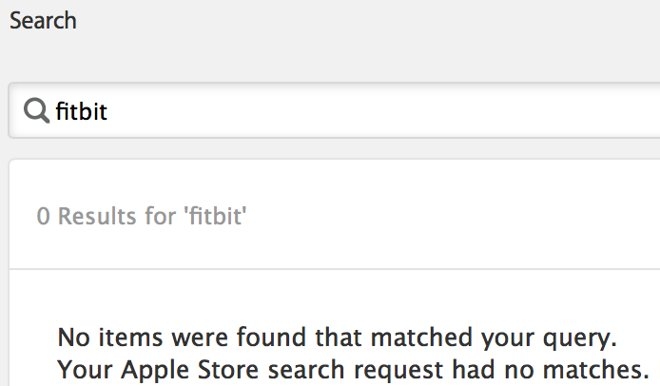Click the "0" results count number
This screenshot has width=660, height=386.
coord(43,217)
